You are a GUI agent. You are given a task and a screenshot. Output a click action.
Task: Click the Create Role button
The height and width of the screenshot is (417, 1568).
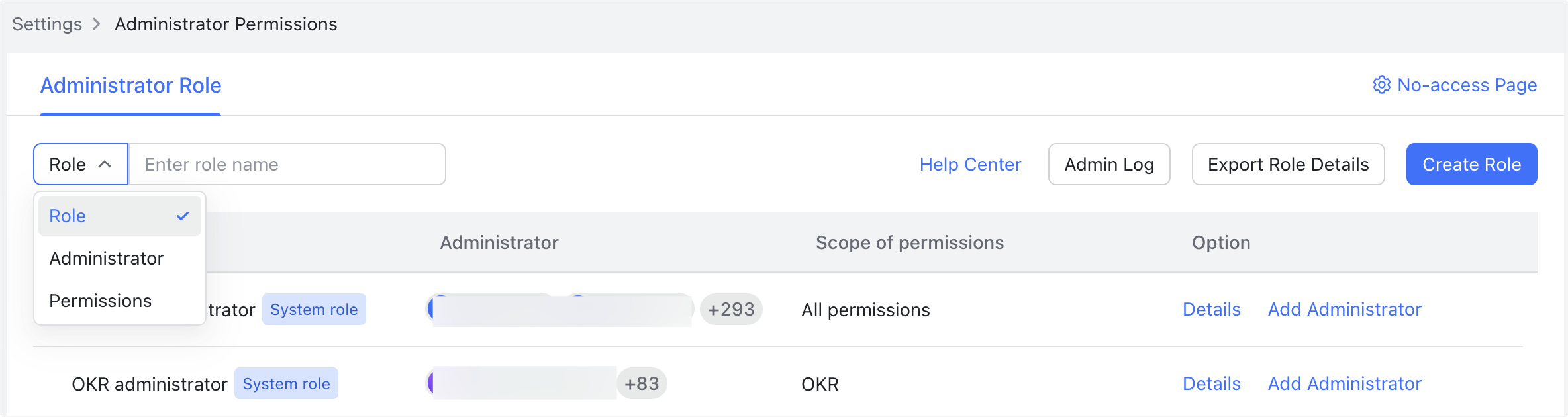coord(1471,163)
